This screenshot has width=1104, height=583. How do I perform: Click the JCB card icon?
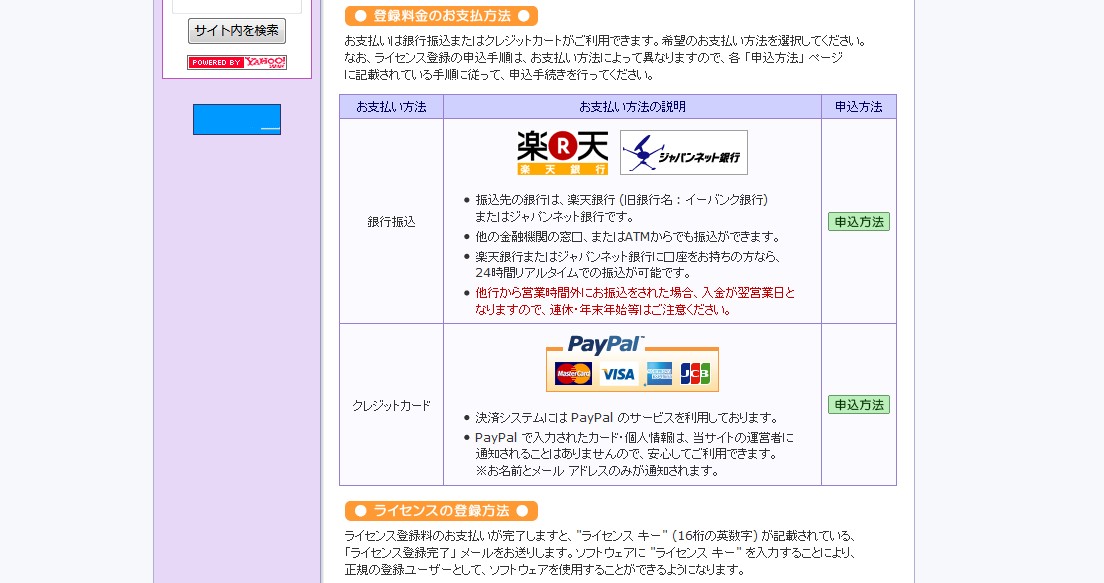click(695, 374)
